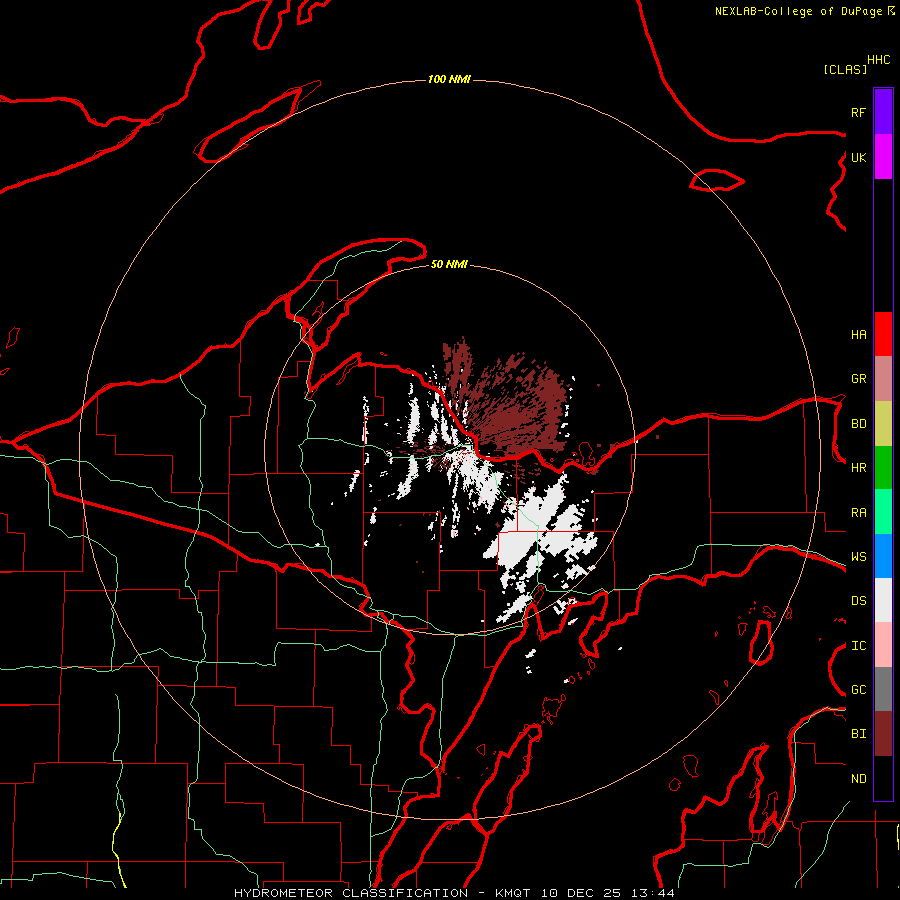Click the 'KMQT' radar site identifier
The height and width of the screenshot is (900, 900).
513,893
